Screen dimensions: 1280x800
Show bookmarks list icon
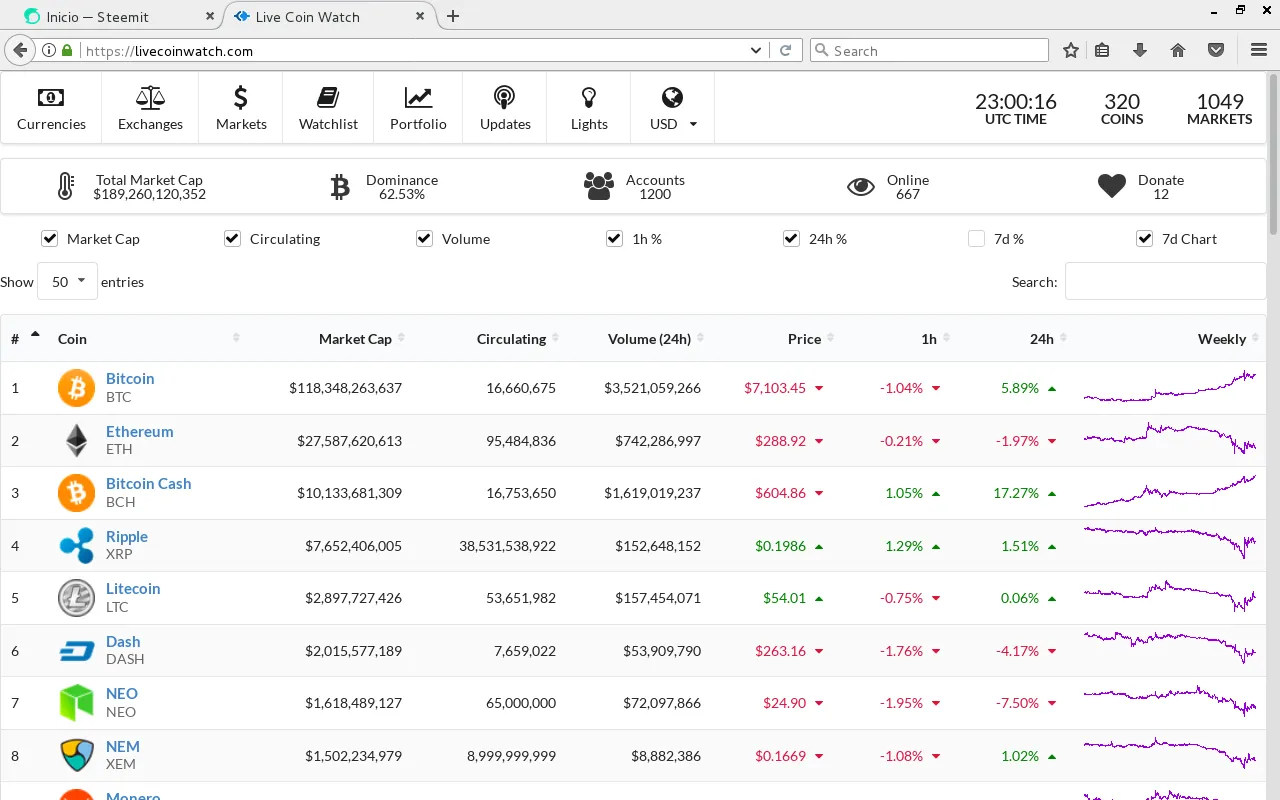[1102, 50]
